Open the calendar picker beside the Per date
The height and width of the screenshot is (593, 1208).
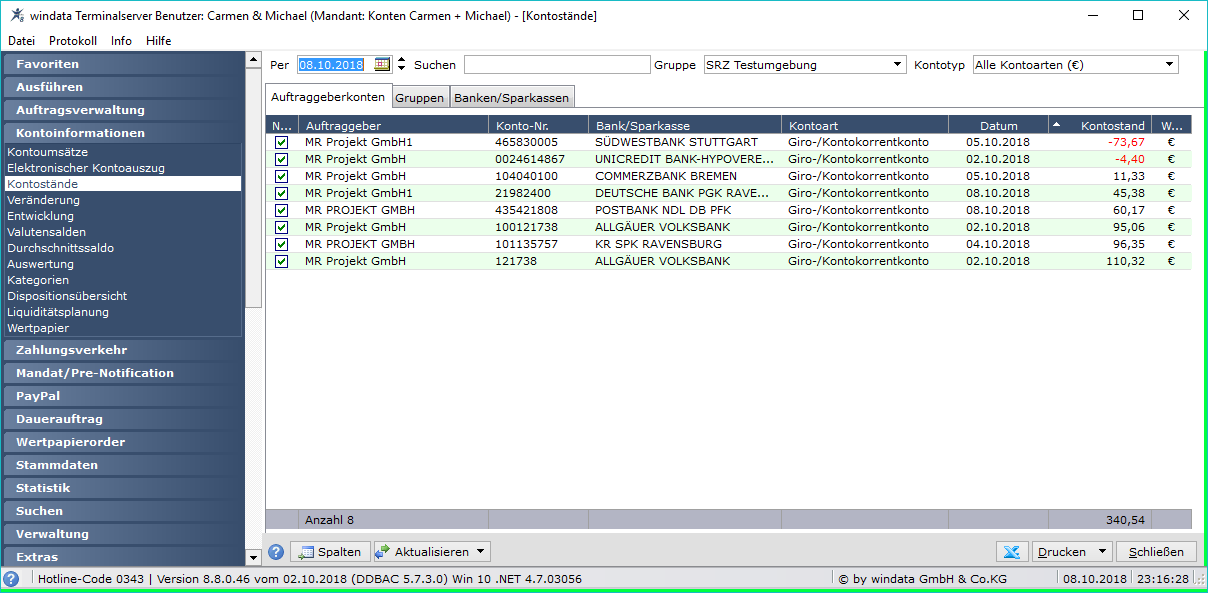(382, 65)
